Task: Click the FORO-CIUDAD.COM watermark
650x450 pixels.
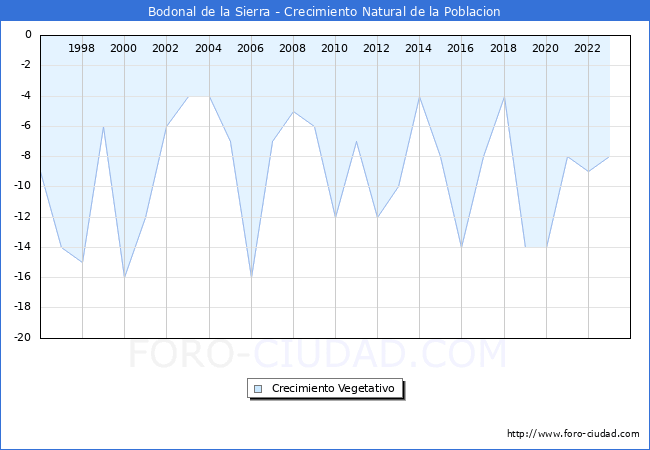Action: (x=318, y=354)
